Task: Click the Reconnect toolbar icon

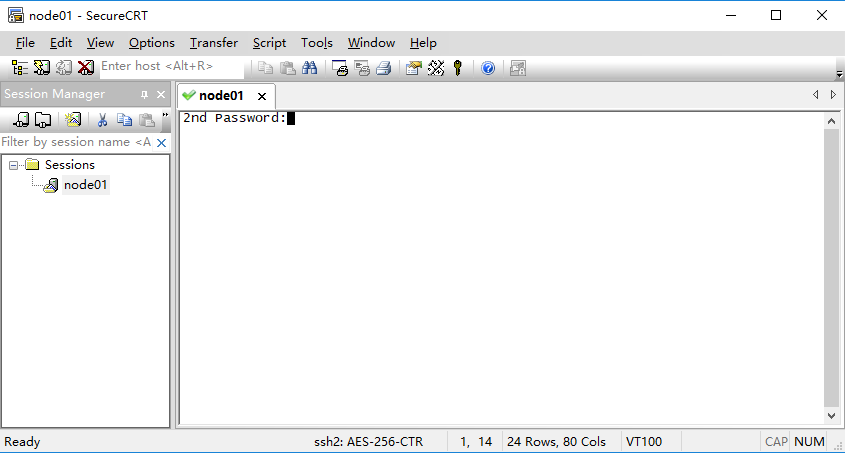Action: 64,68
